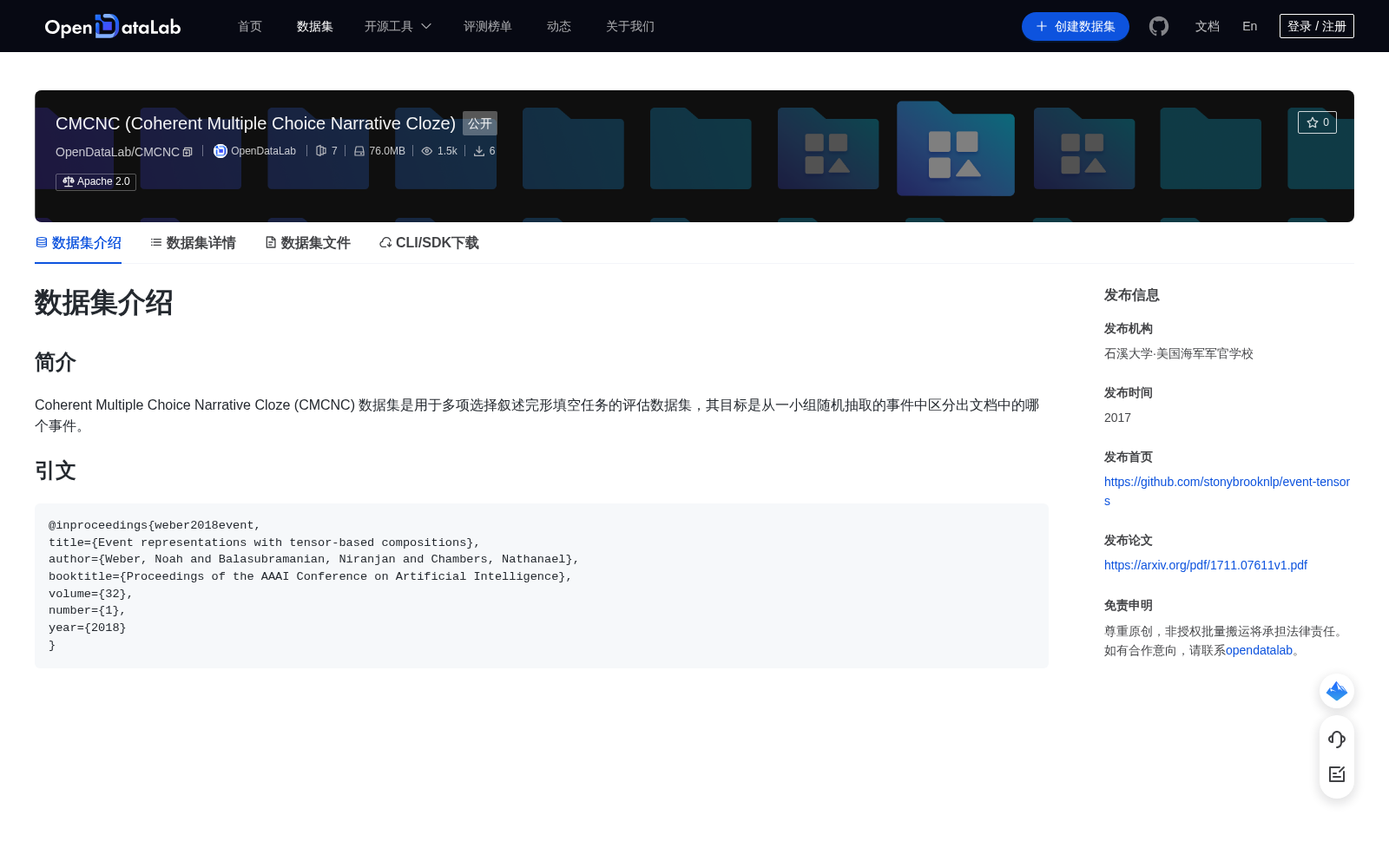The width and height of the screenshot is (1389, 868).
Task: Expand the 开源工具 dropdown menu
Action: click(398, 26)
